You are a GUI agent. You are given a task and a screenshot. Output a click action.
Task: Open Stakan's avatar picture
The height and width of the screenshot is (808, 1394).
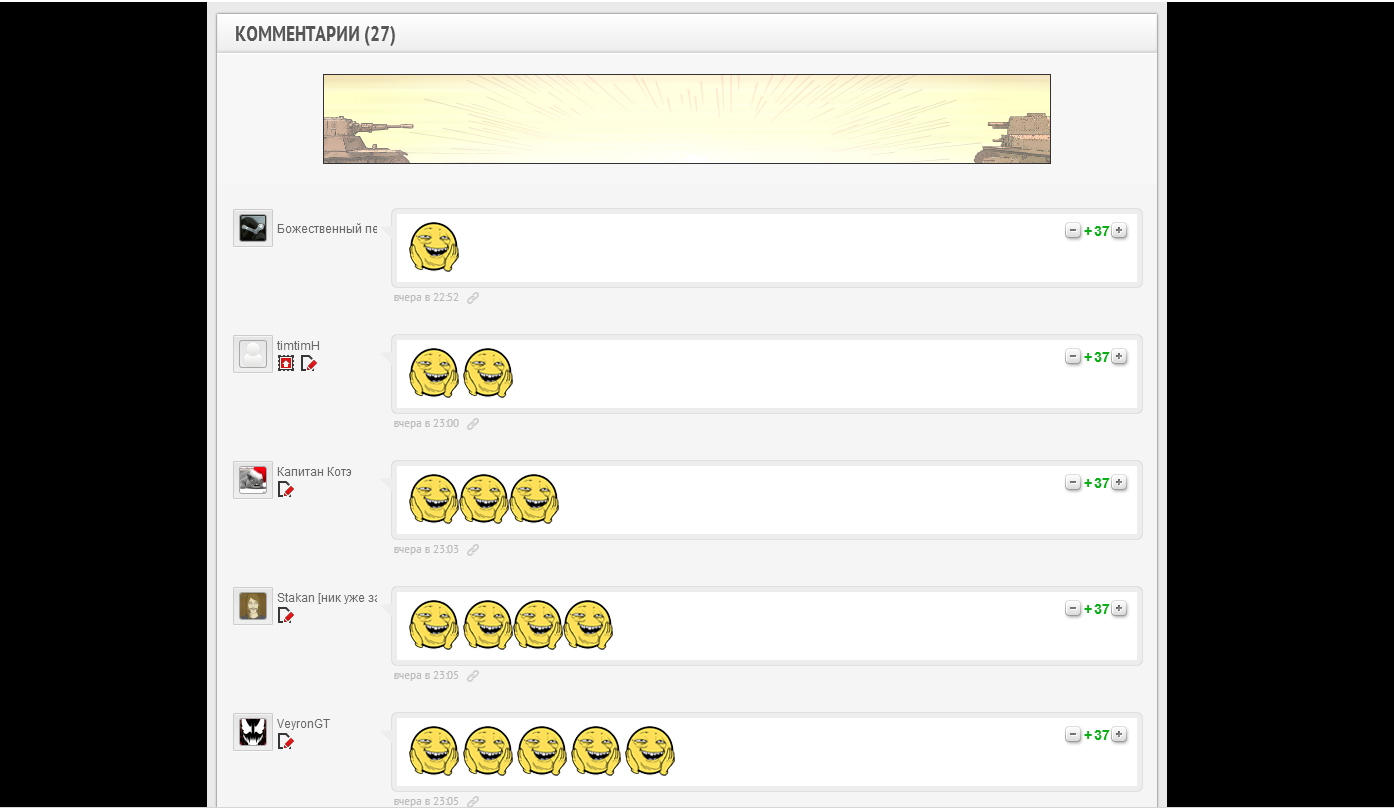coord(253,606)
